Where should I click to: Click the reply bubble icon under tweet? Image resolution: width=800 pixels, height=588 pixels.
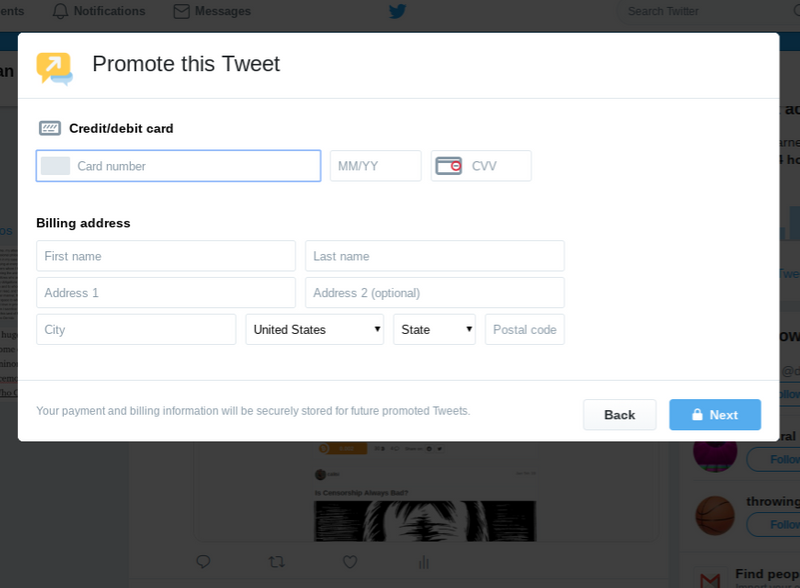pos(203,562)
